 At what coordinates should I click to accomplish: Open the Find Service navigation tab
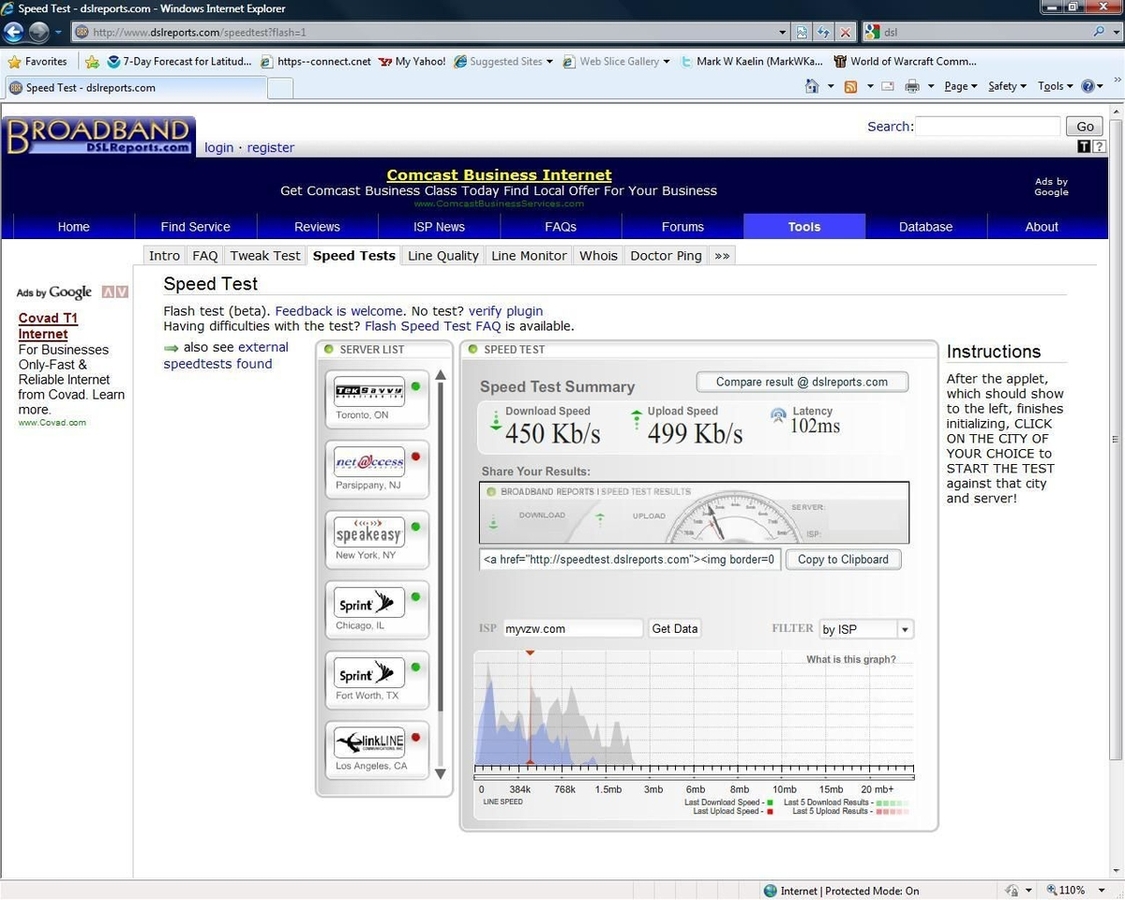pyautogui.click(x=195, y=227)
